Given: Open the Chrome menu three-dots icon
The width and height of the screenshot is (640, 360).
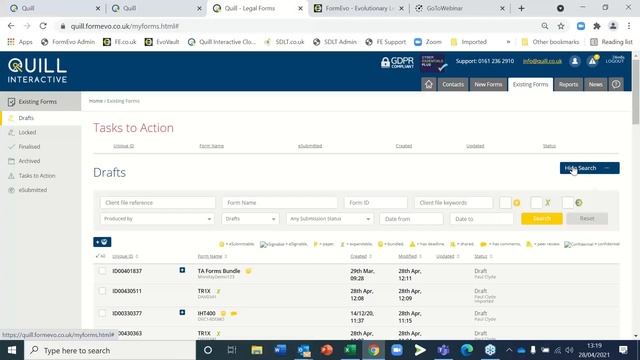Looking at the screenshot, I should point(629,26).
